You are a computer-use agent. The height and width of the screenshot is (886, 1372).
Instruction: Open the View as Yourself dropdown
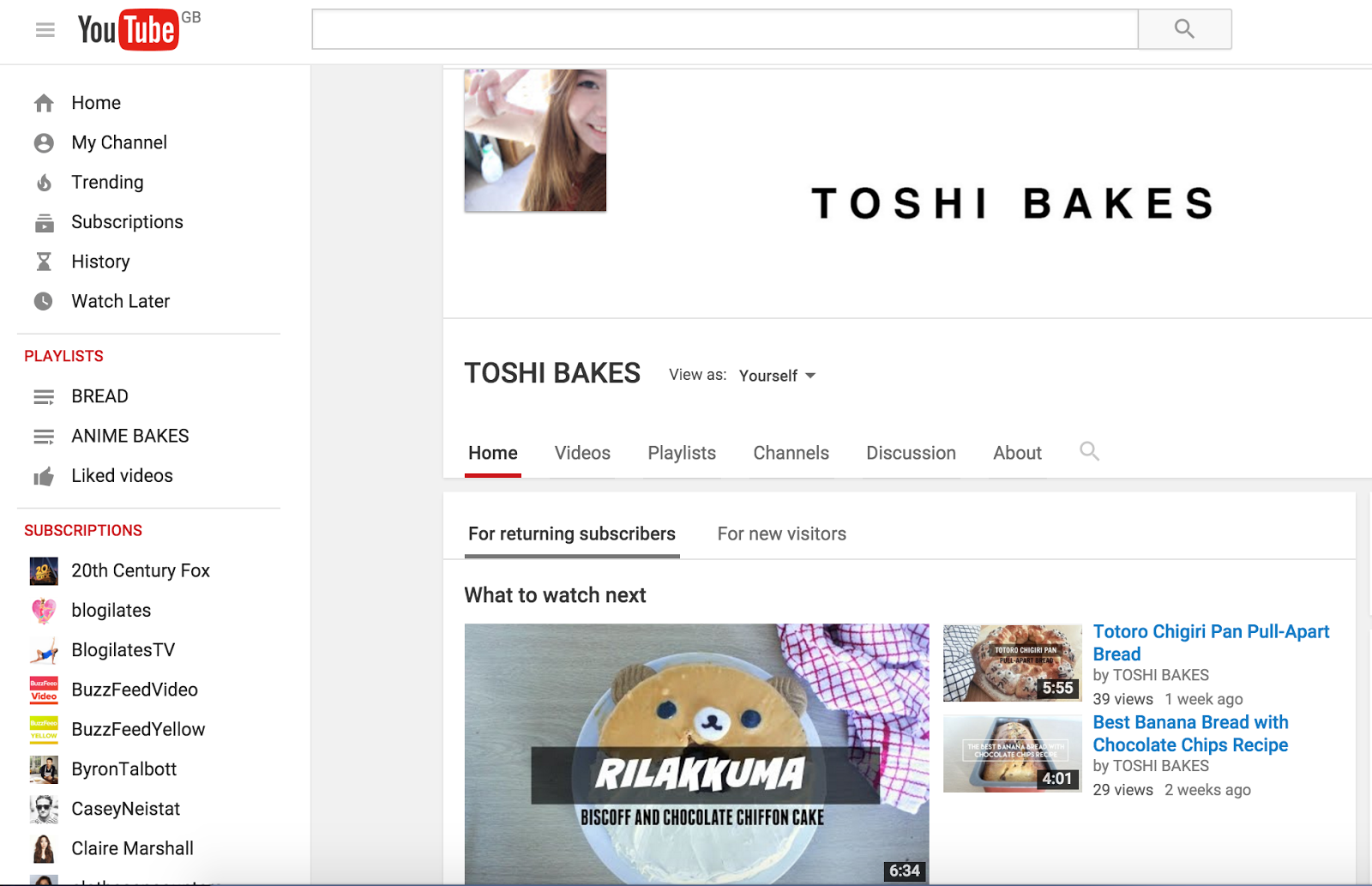coord(778,376)
